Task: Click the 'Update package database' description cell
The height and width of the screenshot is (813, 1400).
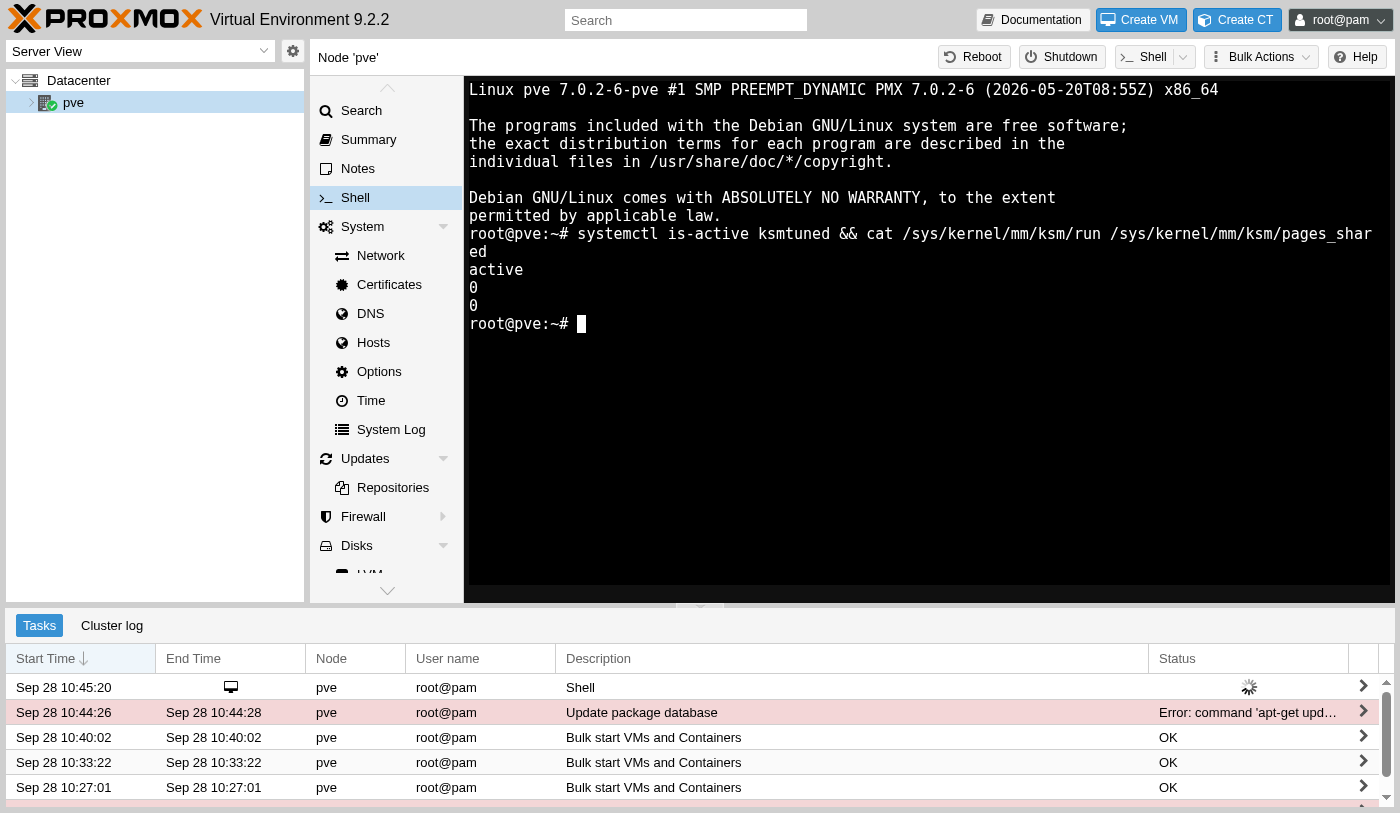Action: pyautogui.click(x=852, y=712)
